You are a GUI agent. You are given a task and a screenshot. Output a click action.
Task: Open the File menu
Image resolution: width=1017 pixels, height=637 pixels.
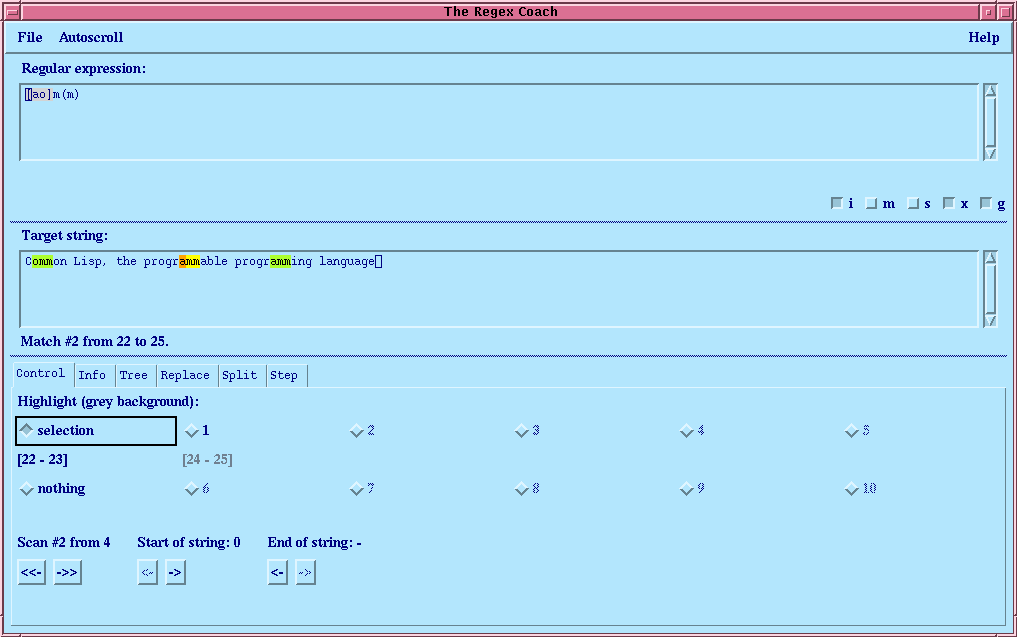(30, 38)
